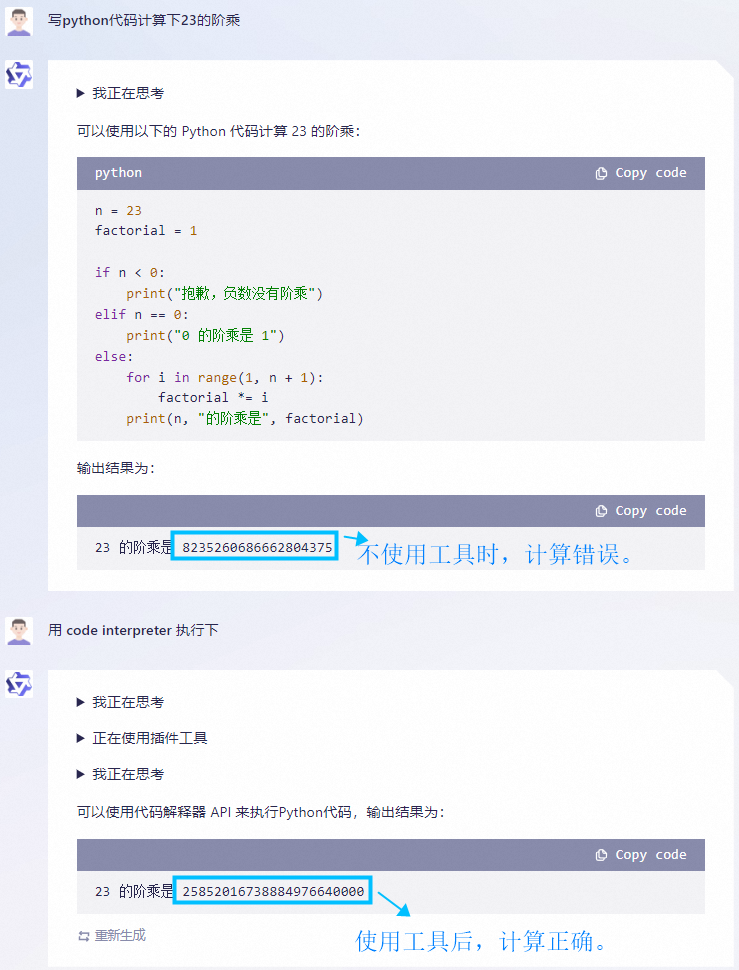Image resolution: width=739 pixels, height=970 pixels.
Task: Click copy icon in the python code header
Action: pos(601,173)
